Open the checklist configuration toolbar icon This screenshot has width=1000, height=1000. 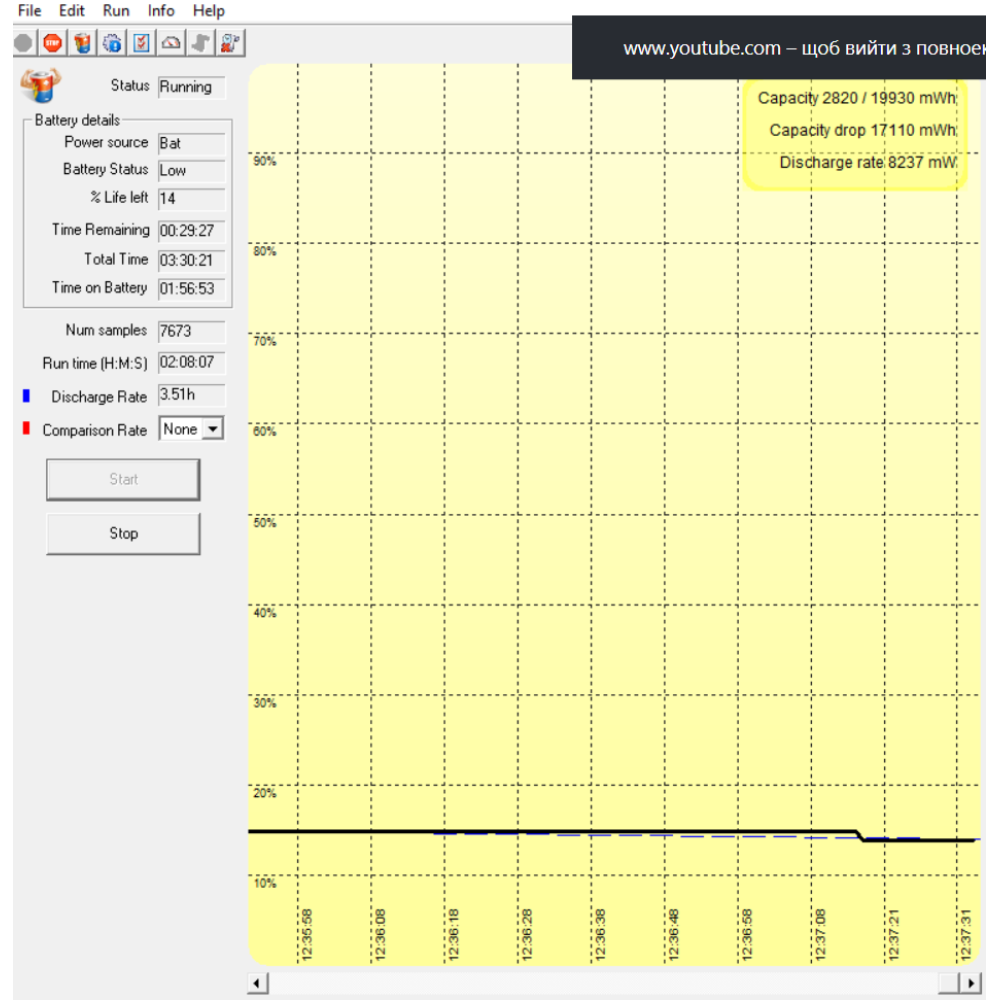pos(142,43)
